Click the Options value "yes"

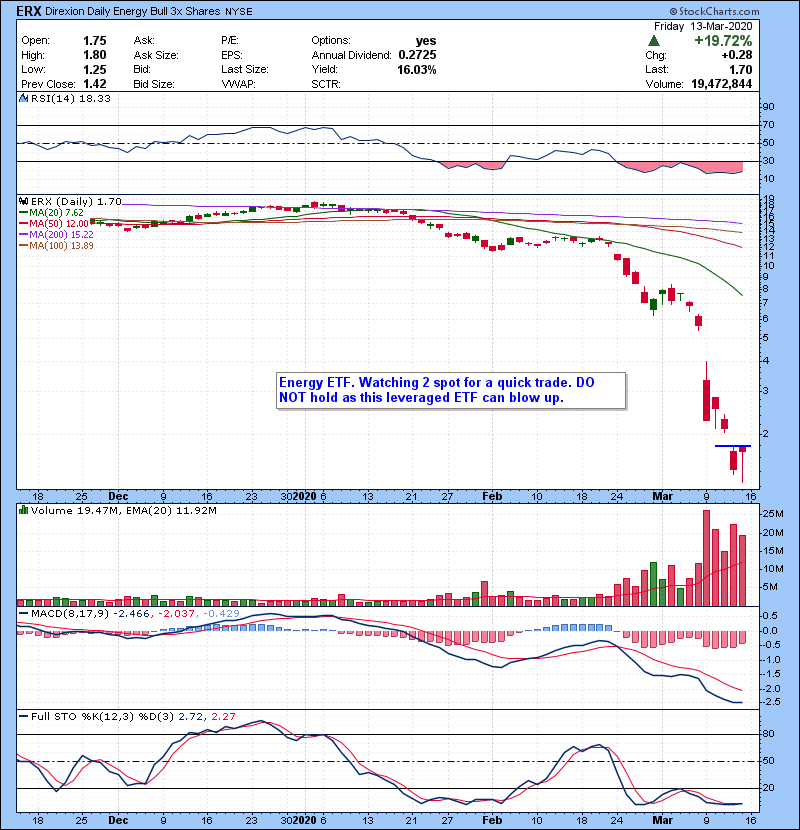(x=426, y=41)
